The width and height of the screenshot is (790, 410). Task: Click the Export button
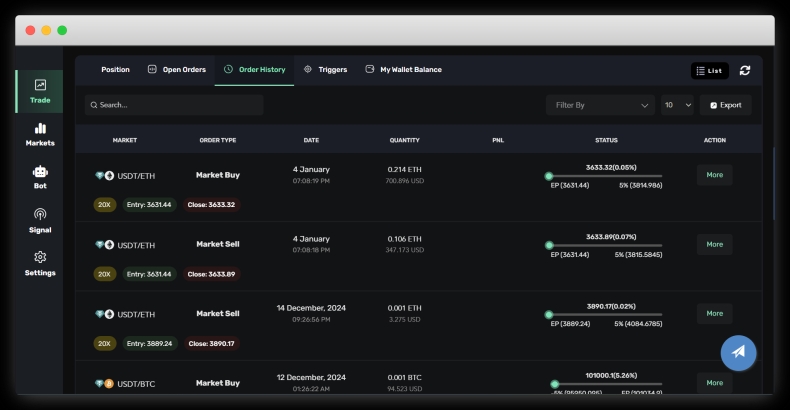tap(725, 105)
